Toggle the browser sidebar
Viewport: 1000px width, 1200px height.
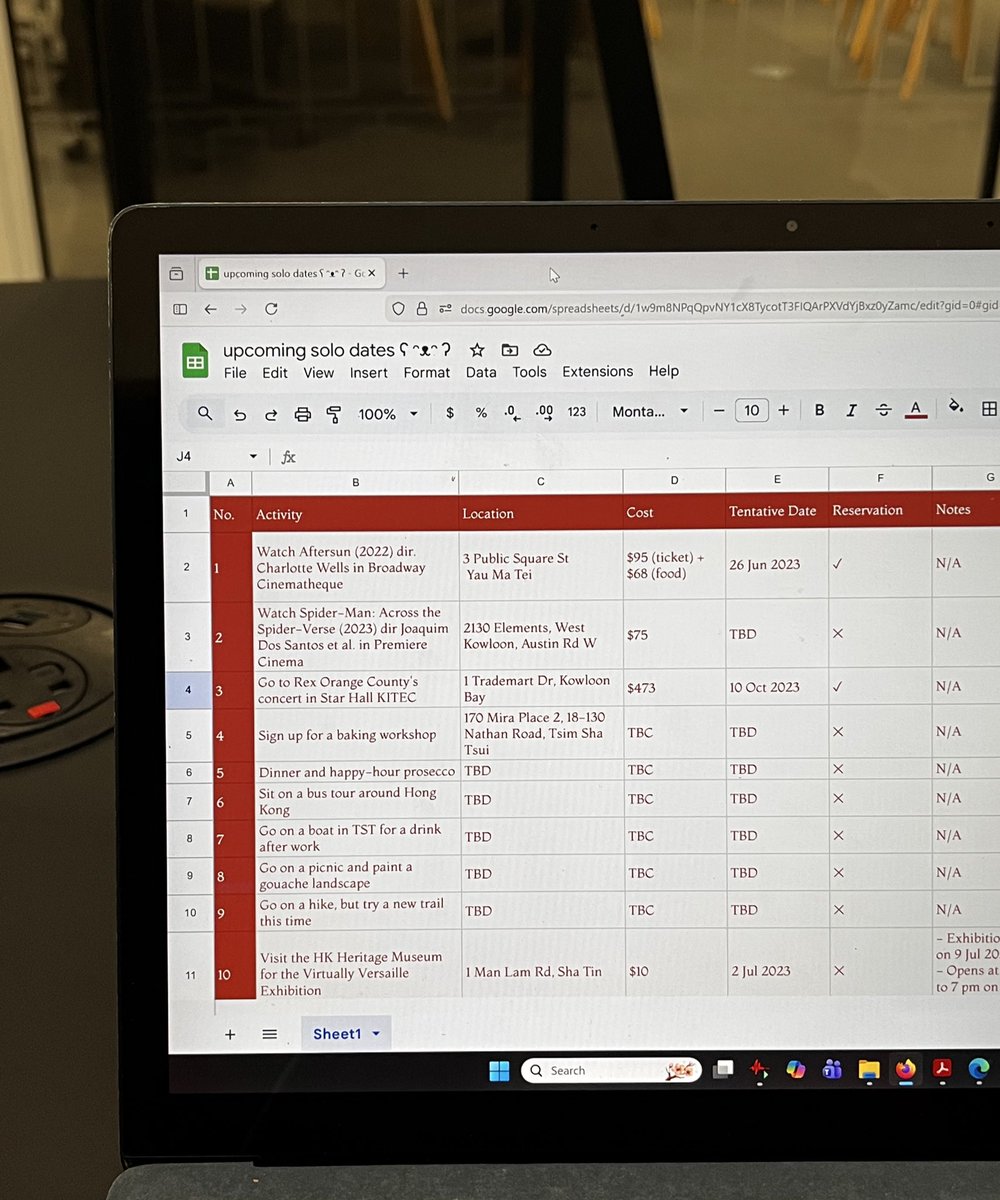pyautogui.click(x=180, y=309)
